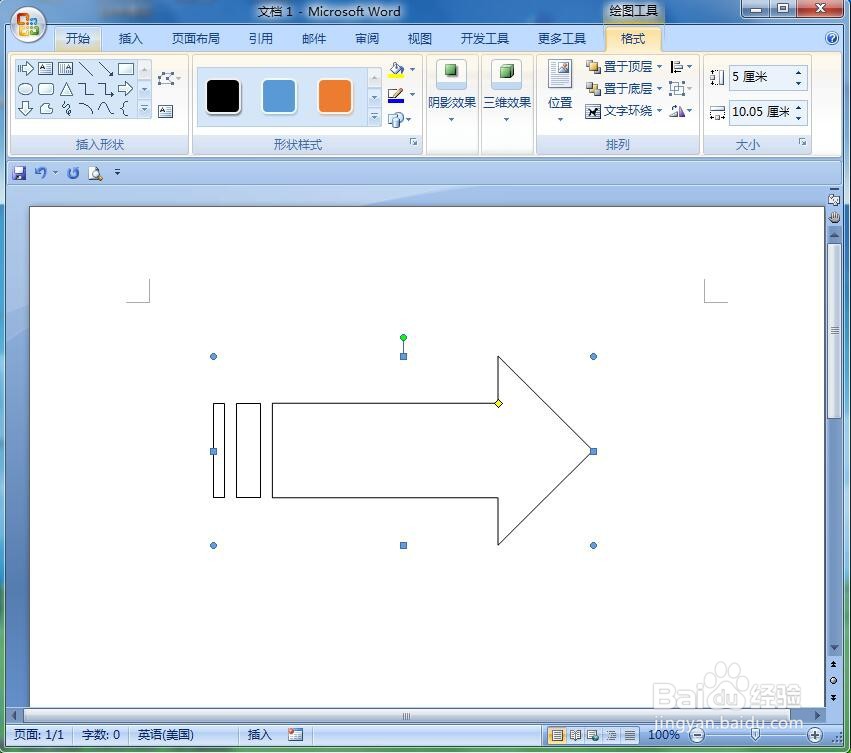Select the scribble shape tool
The height and width of the screenshot is (753, 851).
tap(66, 109)
